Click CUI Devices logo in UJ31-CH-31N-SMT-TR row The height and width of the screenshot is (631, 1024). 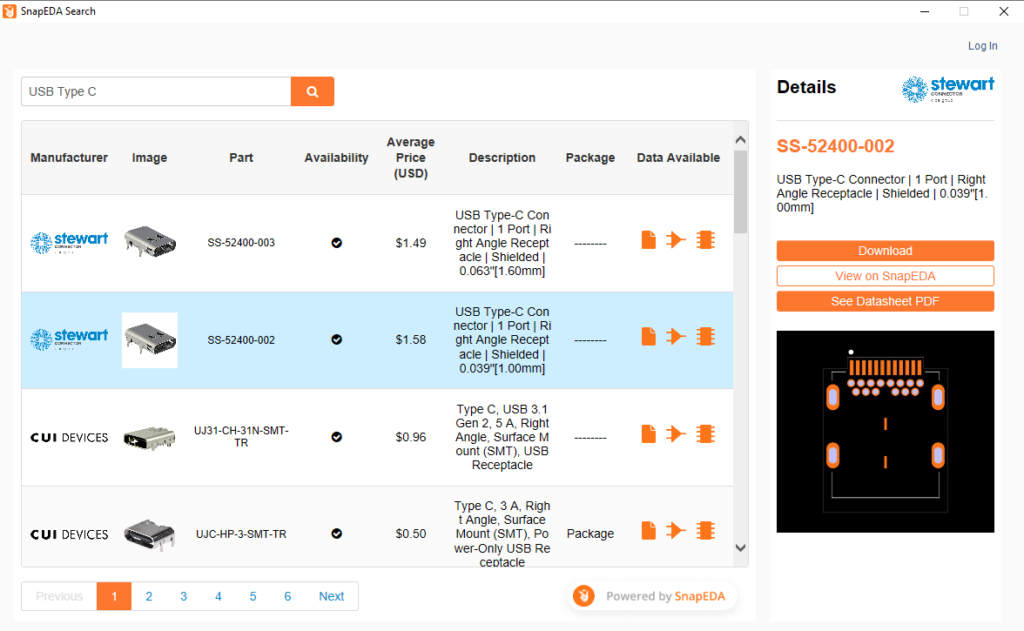pos(69,437)
